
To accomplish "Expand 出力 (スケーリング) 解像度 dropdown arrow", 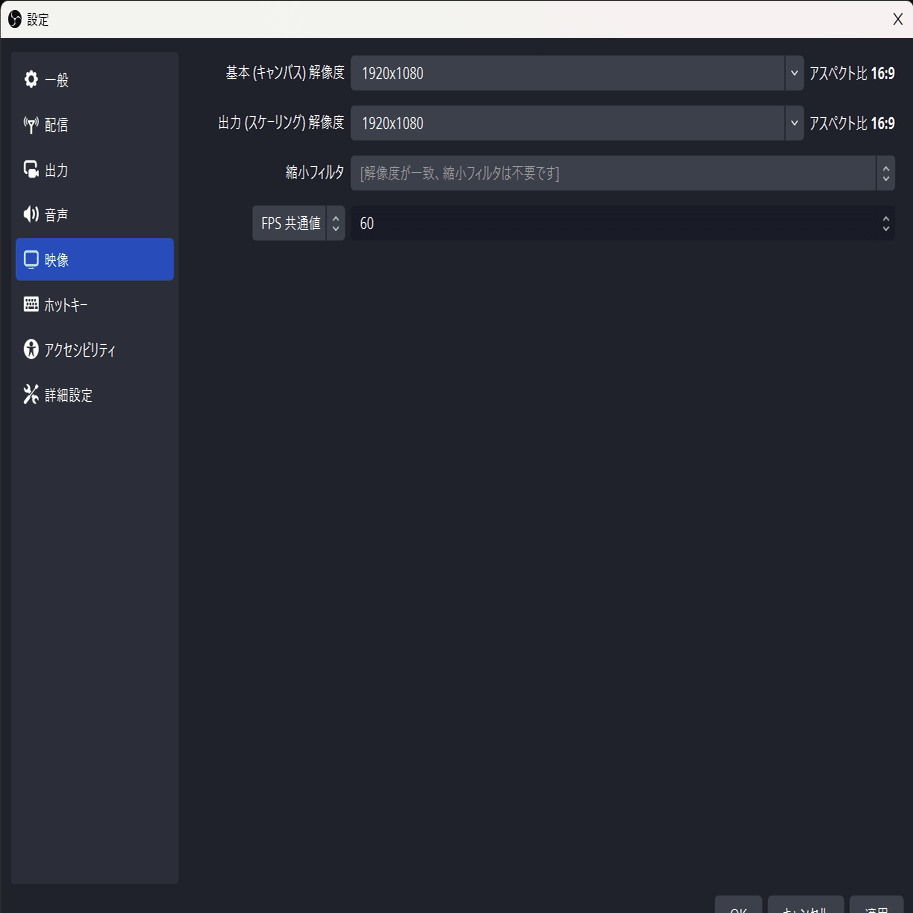I will pos(794,123).
